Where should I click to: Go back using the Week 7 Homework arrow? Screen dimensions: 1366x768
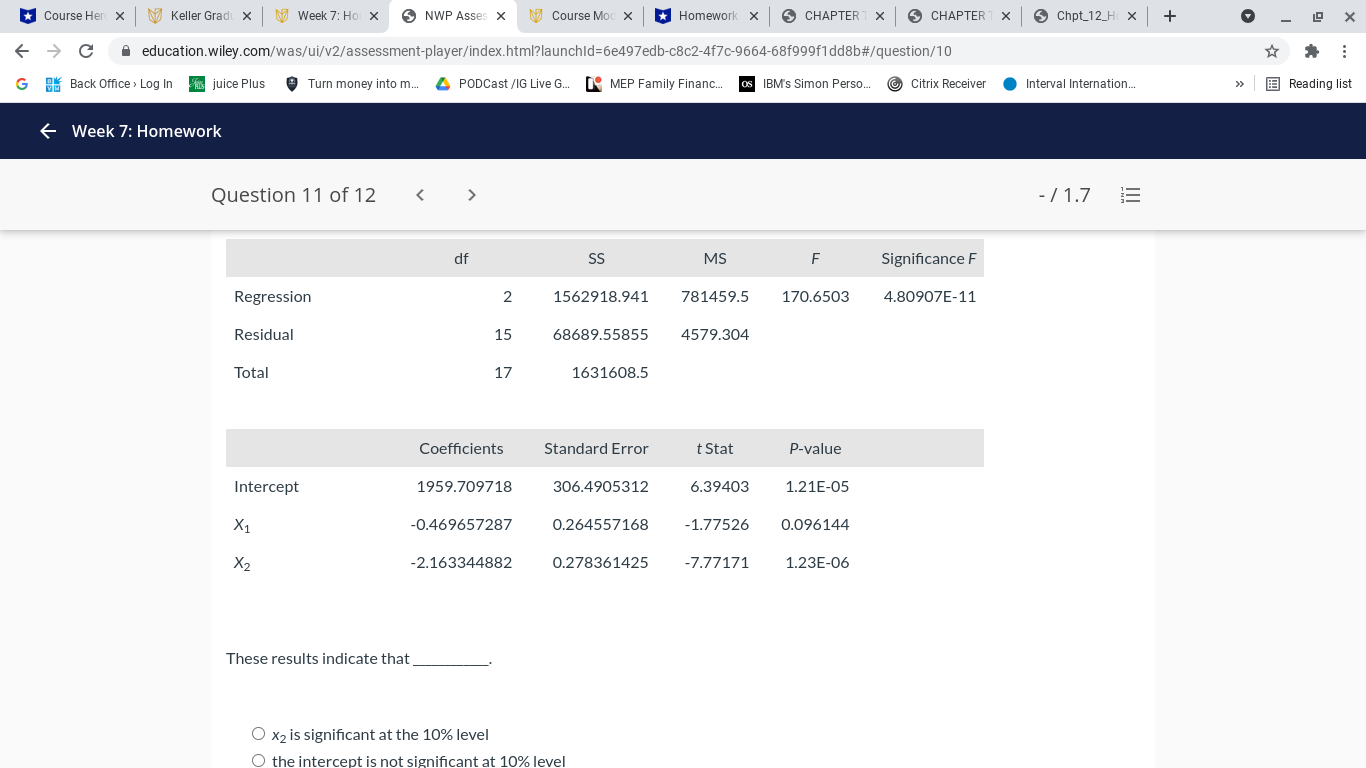click(48, 131)
